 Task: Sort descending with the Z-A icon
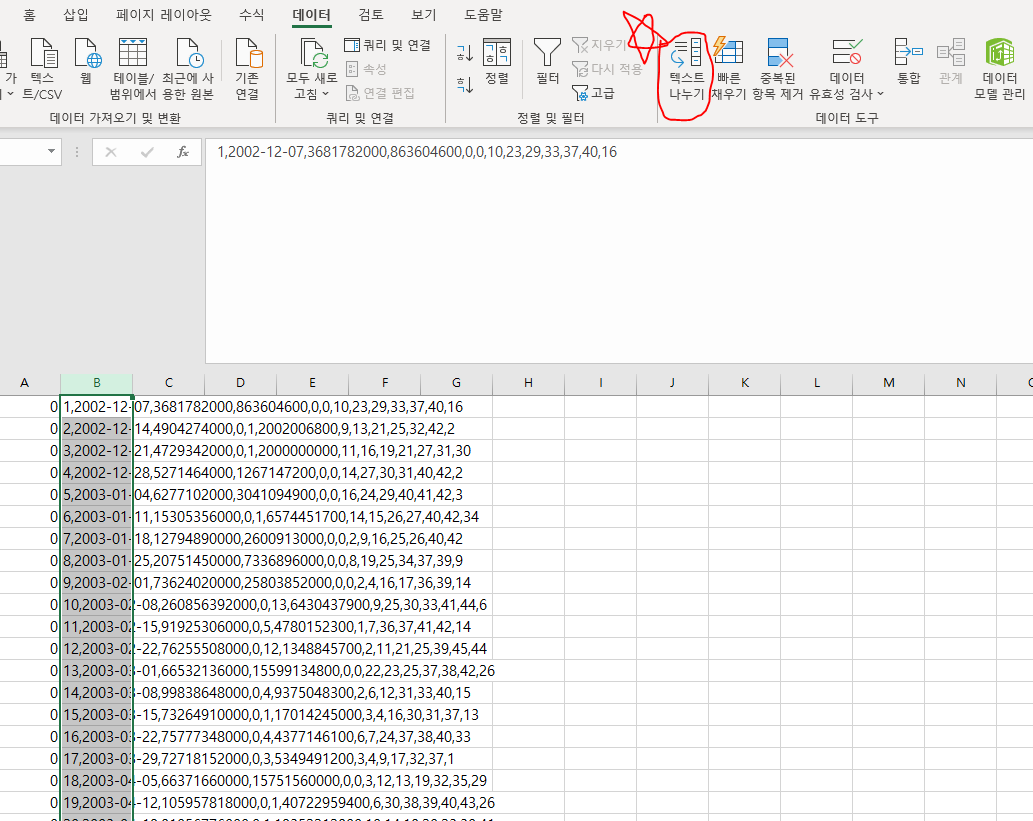click(x=464, y=84)
